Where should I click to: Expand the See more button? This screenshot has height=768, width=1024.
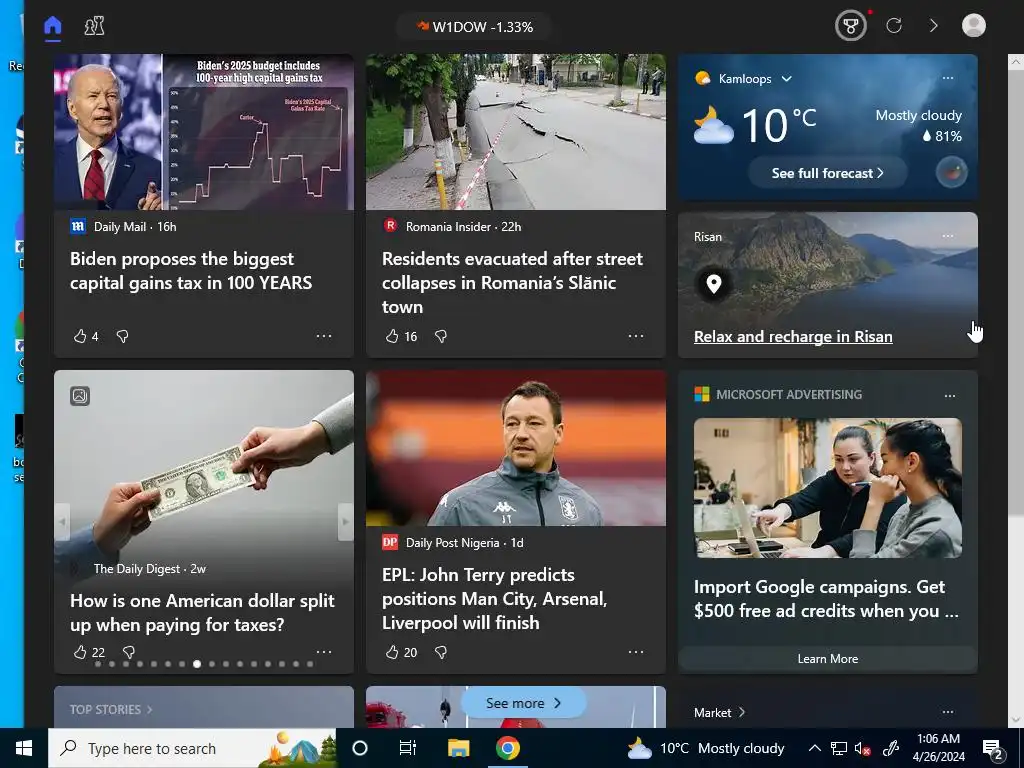tap(523, 703)
